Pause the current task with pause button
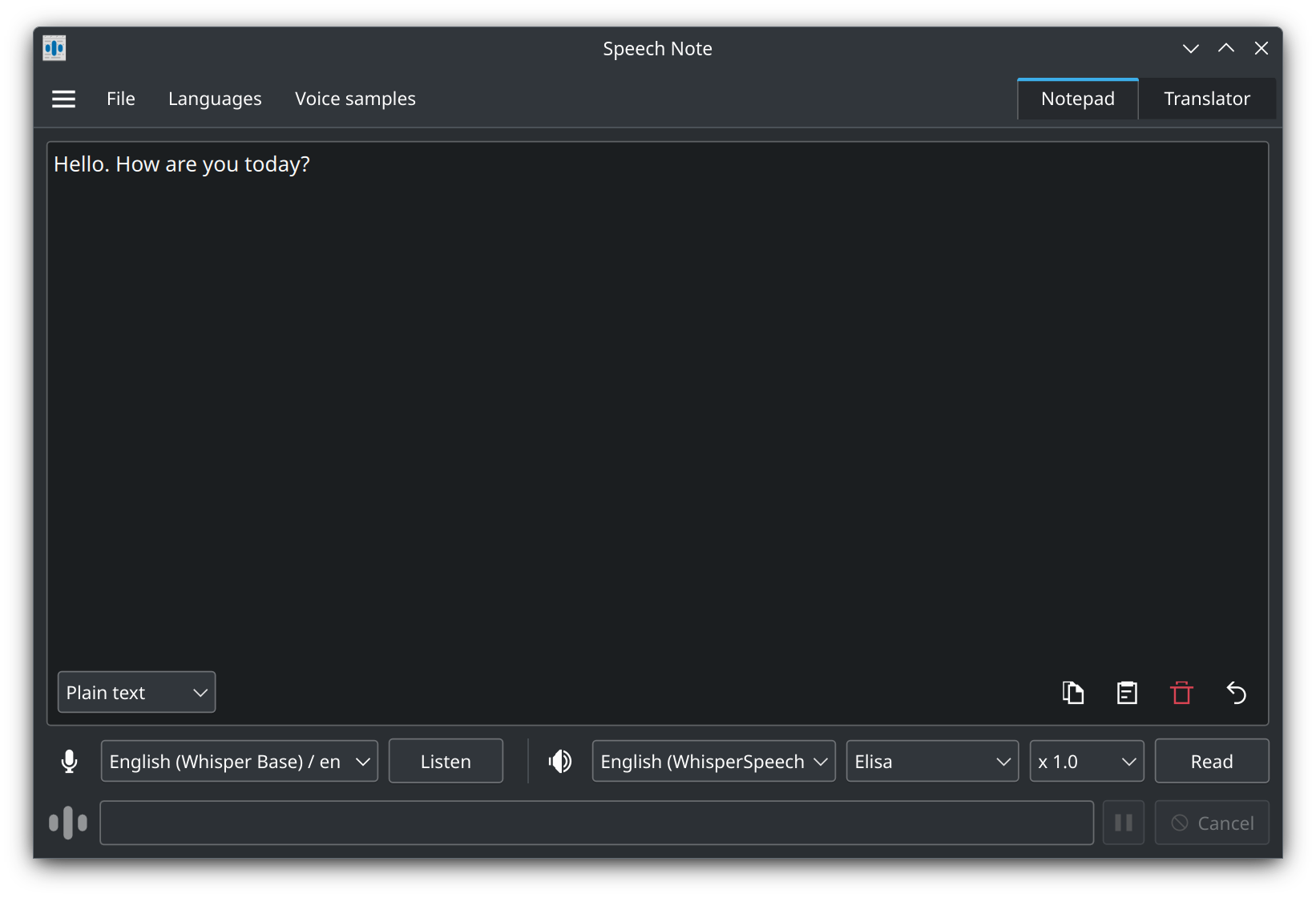Screen dimensions: 1316x898 point(1124,823)
